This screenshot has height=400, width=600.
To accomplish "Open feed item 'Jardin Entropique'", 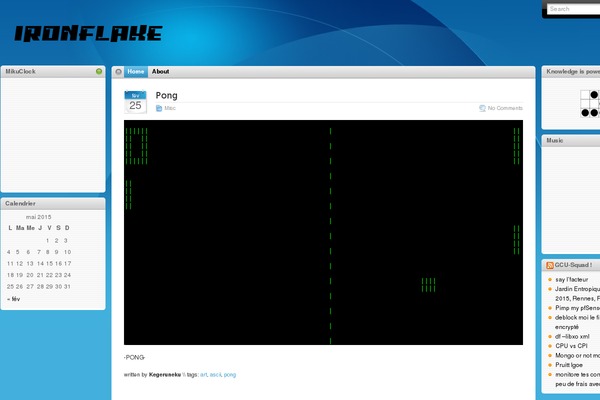I will pyautogui.click(x=577, y=294).
